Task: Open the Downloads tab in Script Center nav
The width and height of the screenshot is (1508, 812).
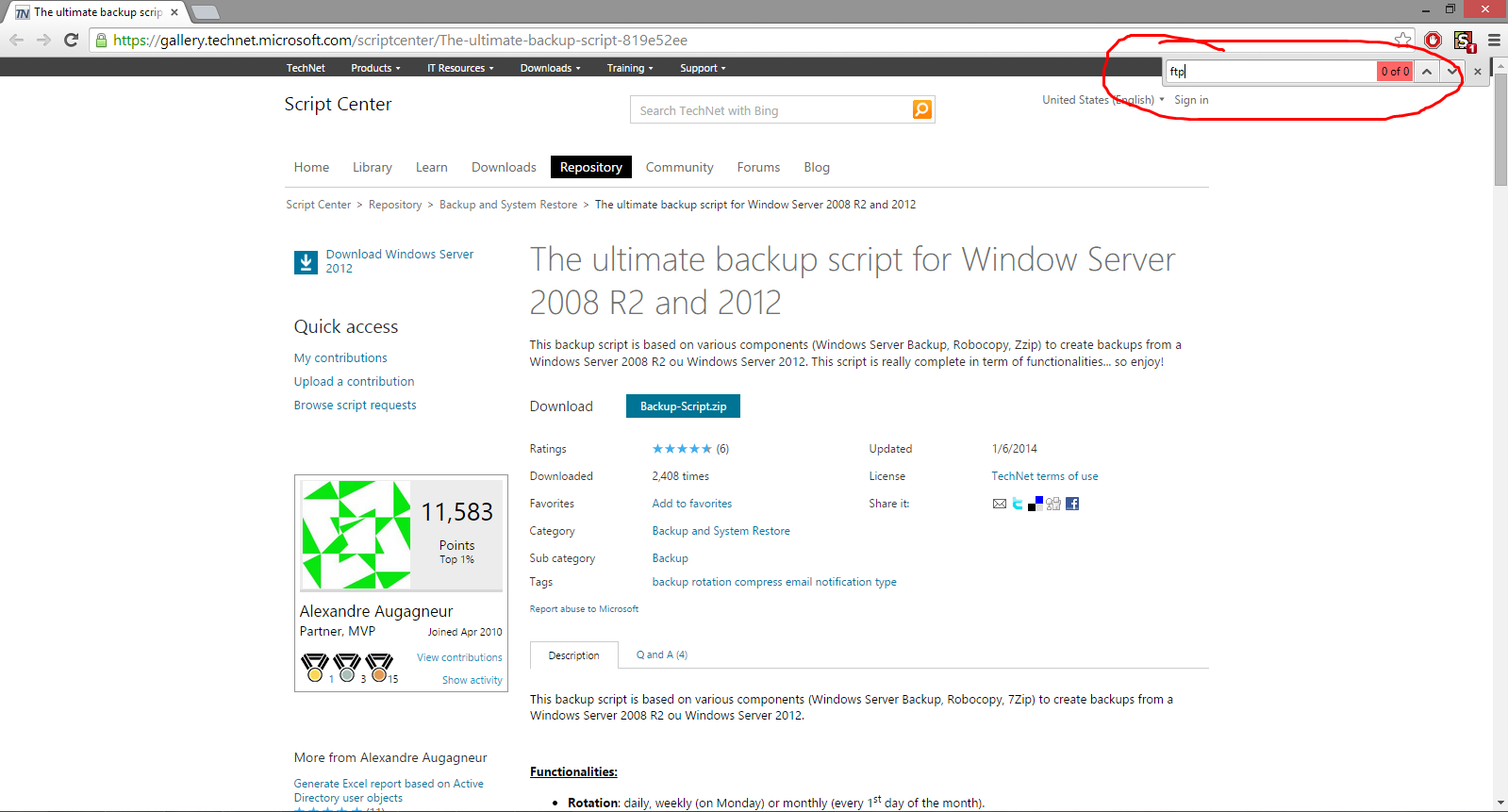Action: [x=504, y=167]
